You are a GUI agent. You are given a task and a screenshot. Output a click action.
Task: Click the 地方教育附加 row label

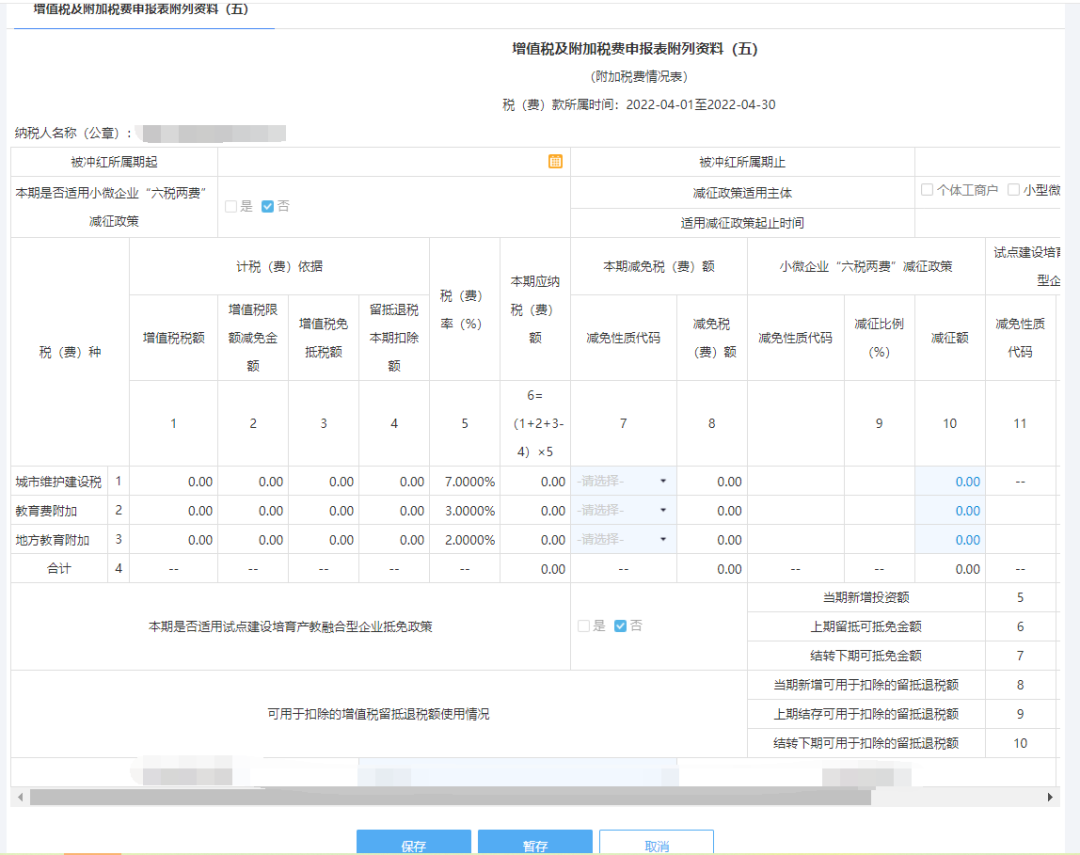[x=52, y=540]
